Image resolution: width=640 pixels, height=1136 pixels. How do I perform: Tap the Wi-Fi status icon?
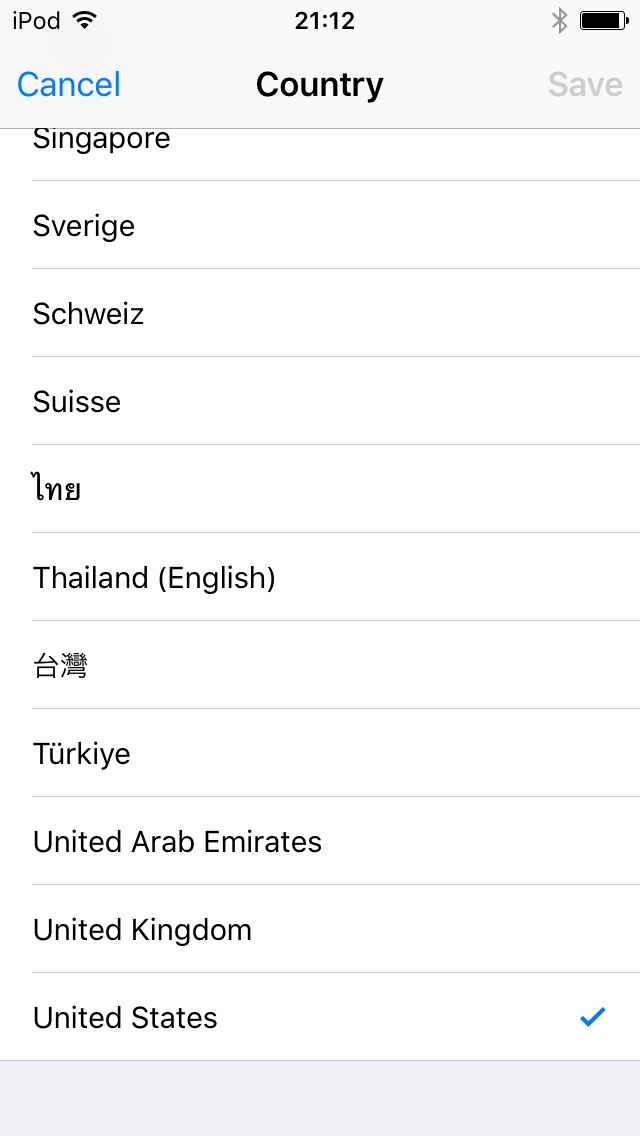coord(86,21)
